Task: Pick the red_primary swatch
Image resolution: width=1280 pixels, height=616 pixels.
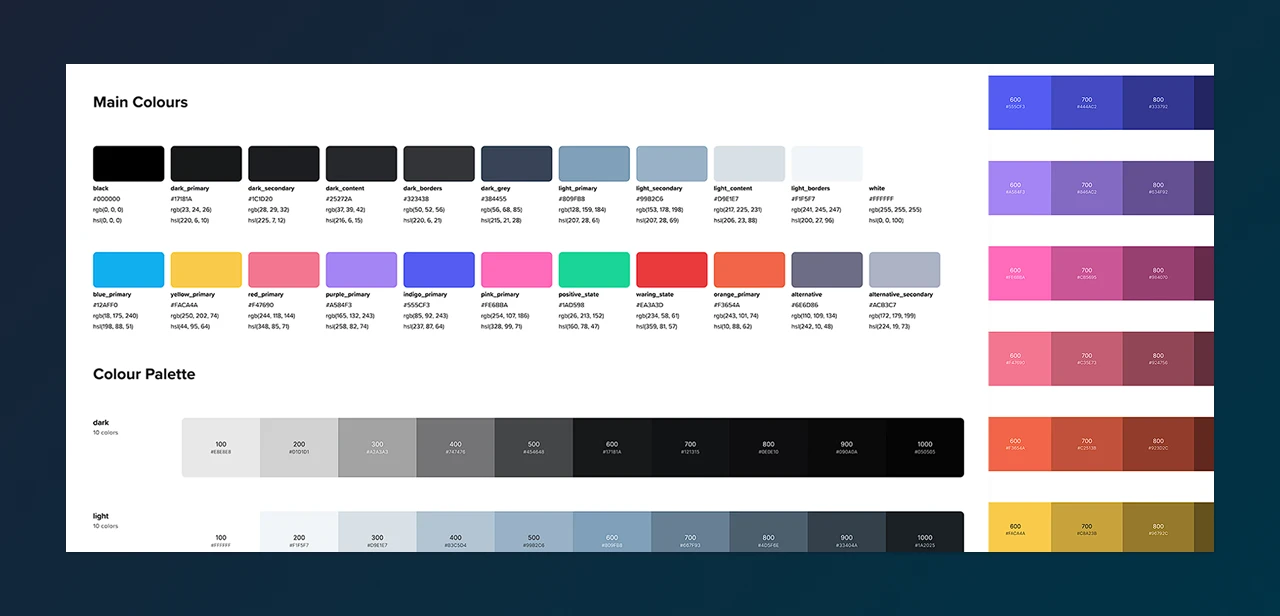Action: pyautogui.click(x=284, y=270)
